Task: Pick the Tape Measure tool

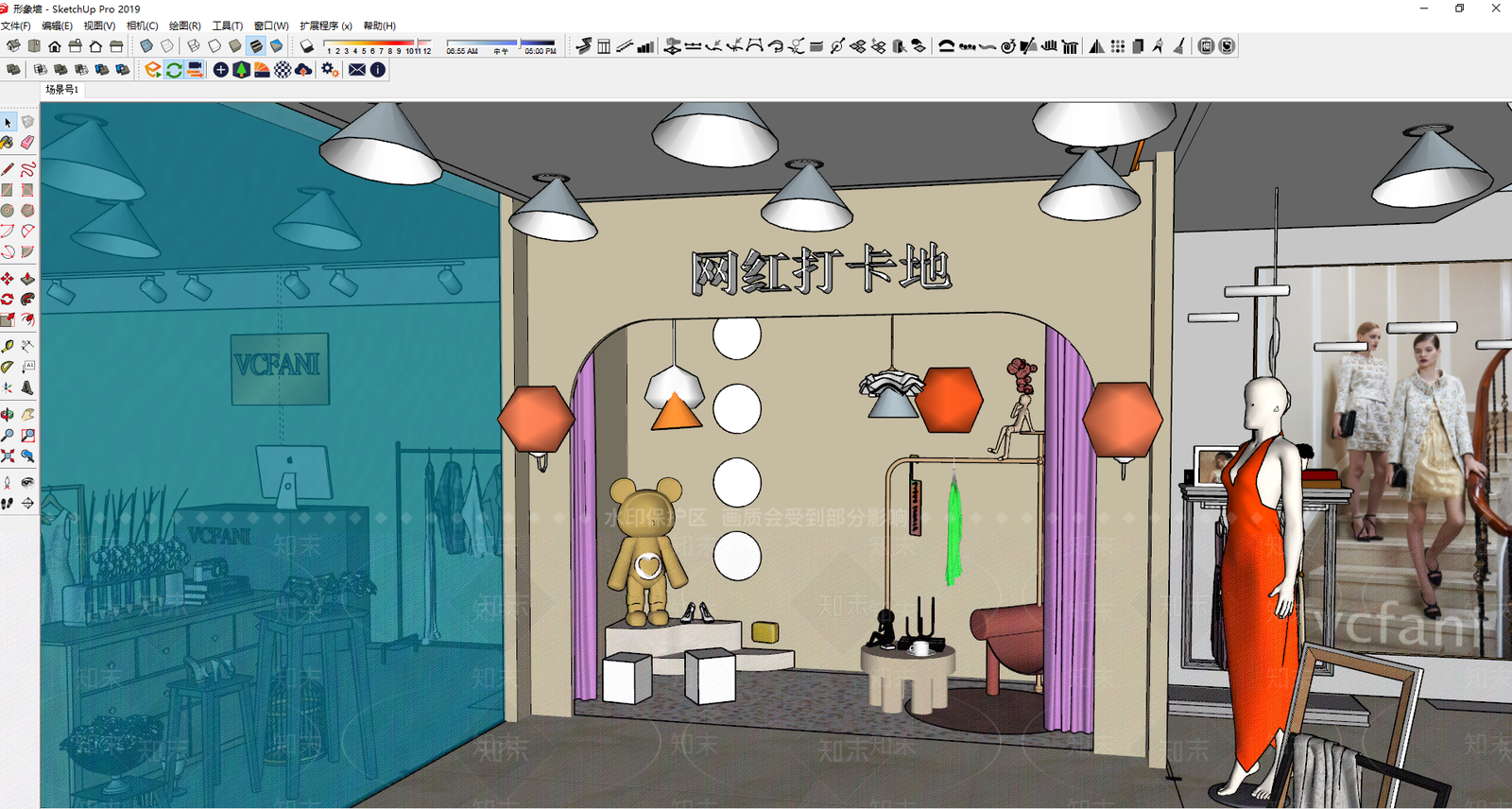Action: pyautogui.click(x=8, y=346)
